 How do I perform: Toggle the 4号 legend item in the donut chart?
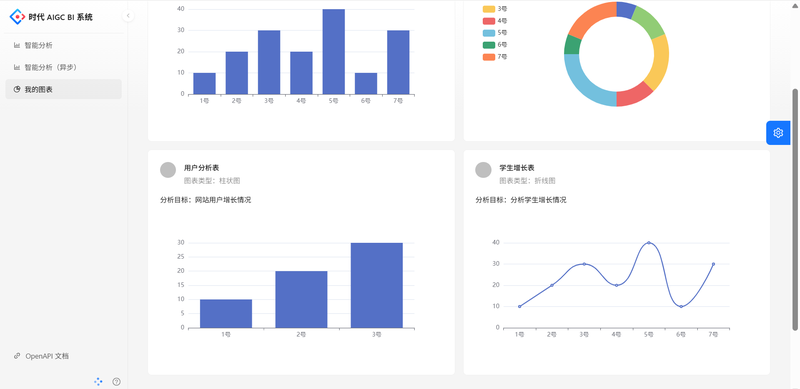click(495, 21)
